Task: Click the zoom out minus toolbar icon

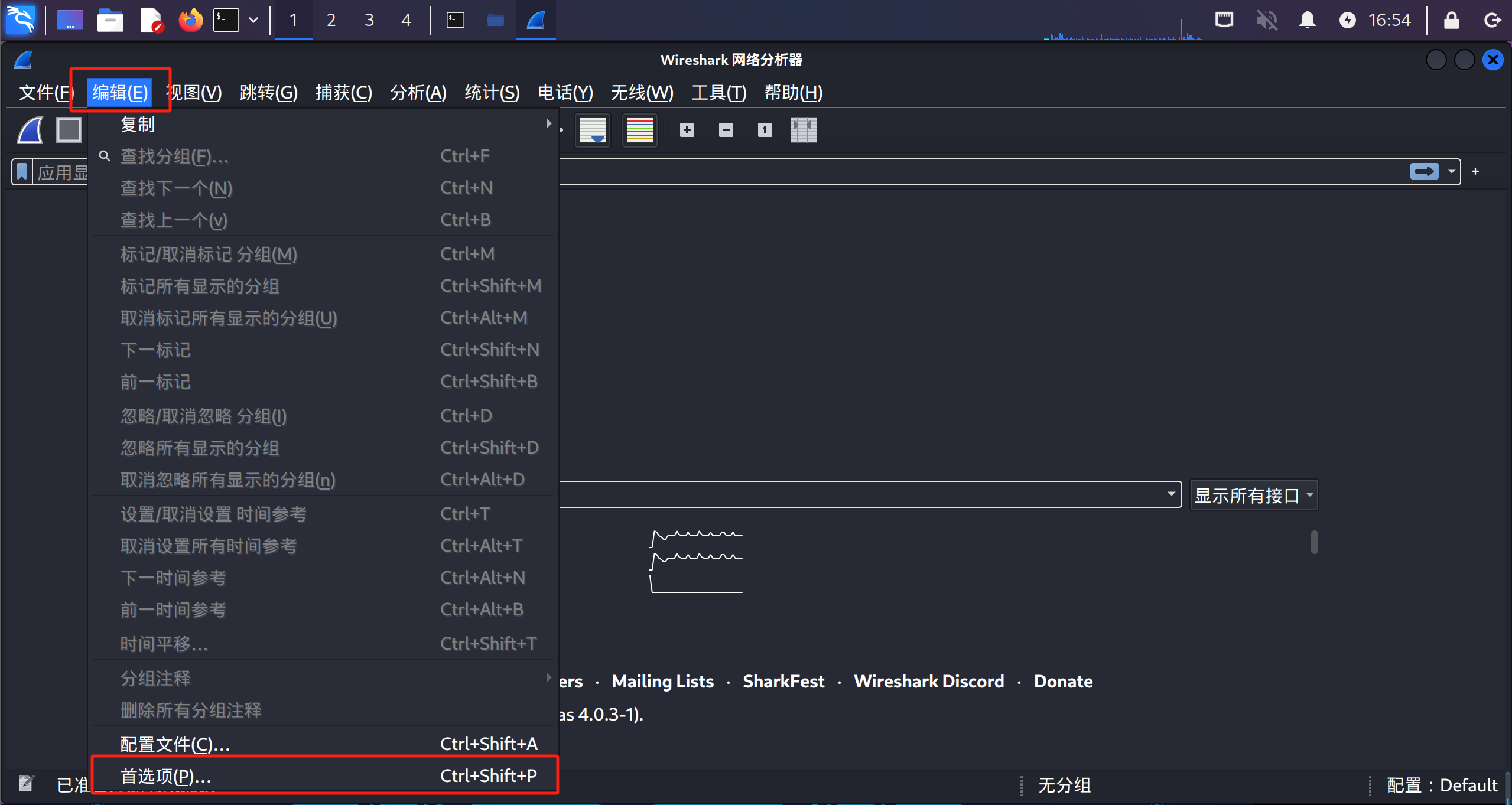Action: tap(726, 130)
